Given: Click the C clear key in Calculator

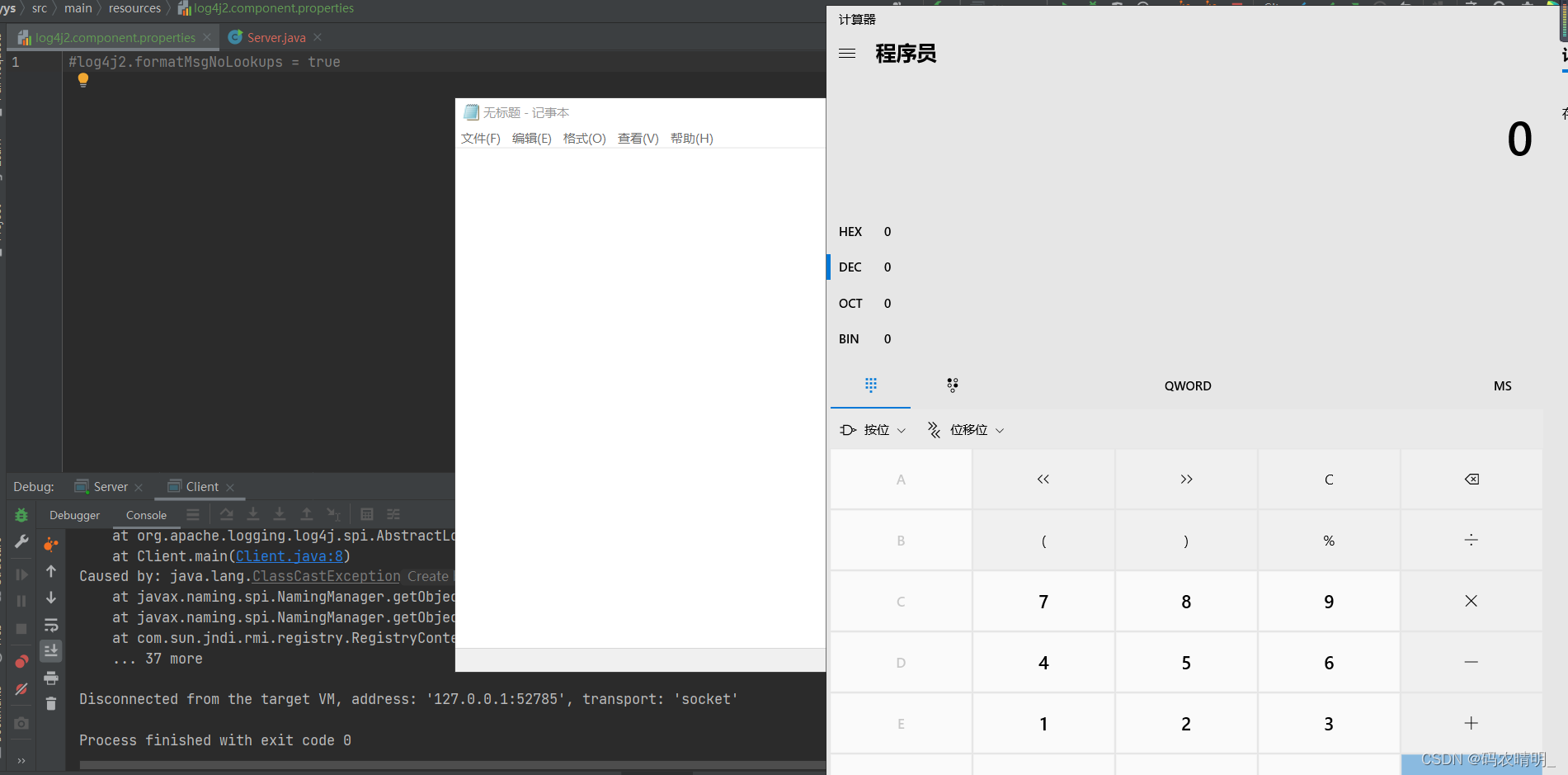Looking at the screenshot, I should (1329, 480).
